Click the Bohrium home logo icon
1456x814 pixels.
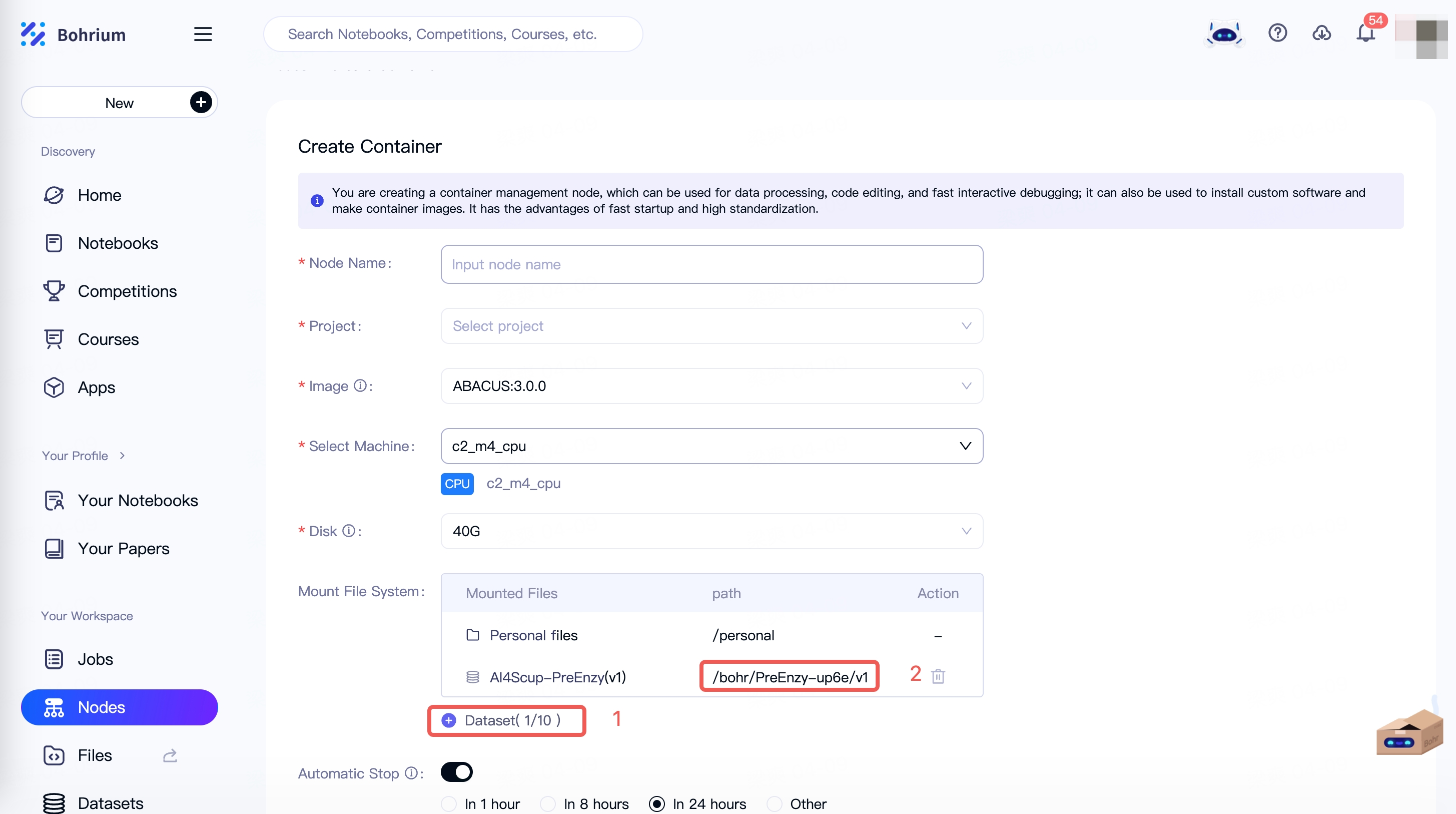(33, 35)
